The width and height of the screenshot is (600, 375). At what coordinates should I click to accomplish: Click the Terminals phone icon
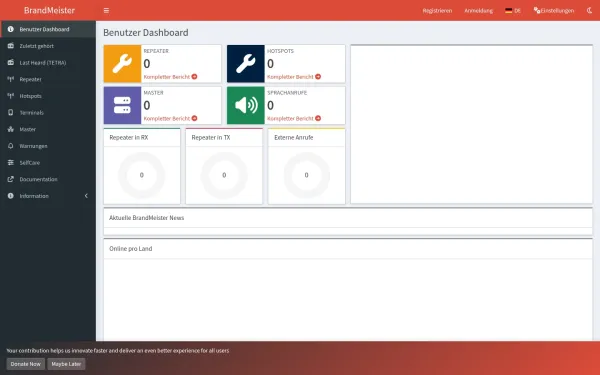point(11,112)
